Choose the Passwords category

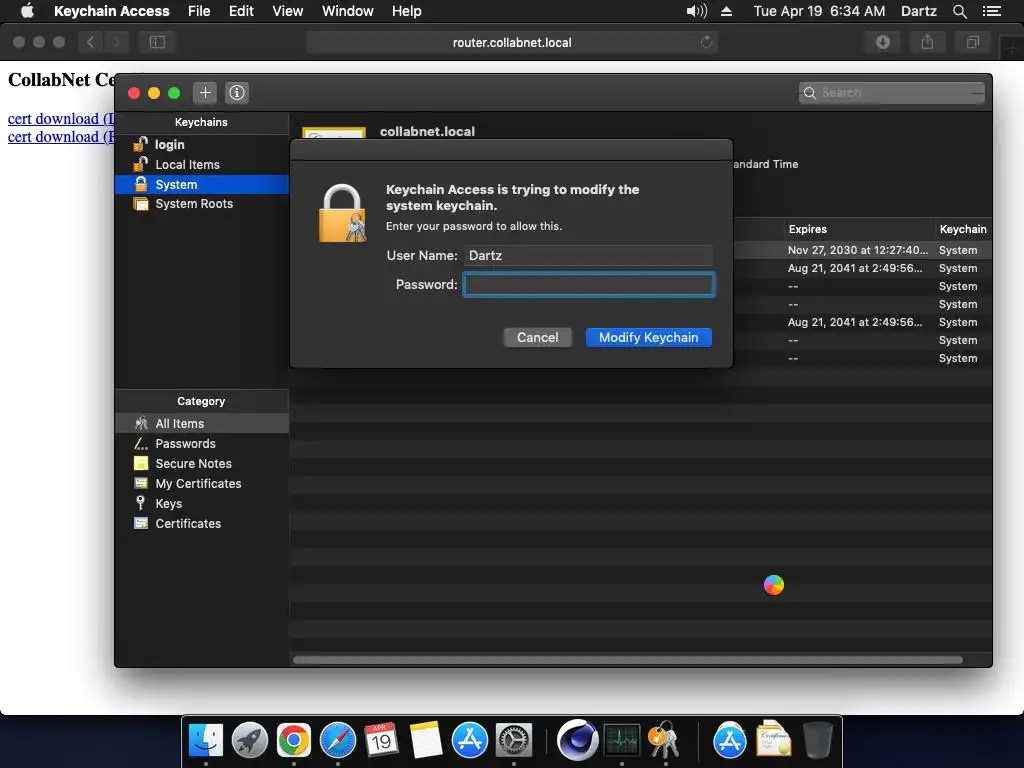point(185,443)
